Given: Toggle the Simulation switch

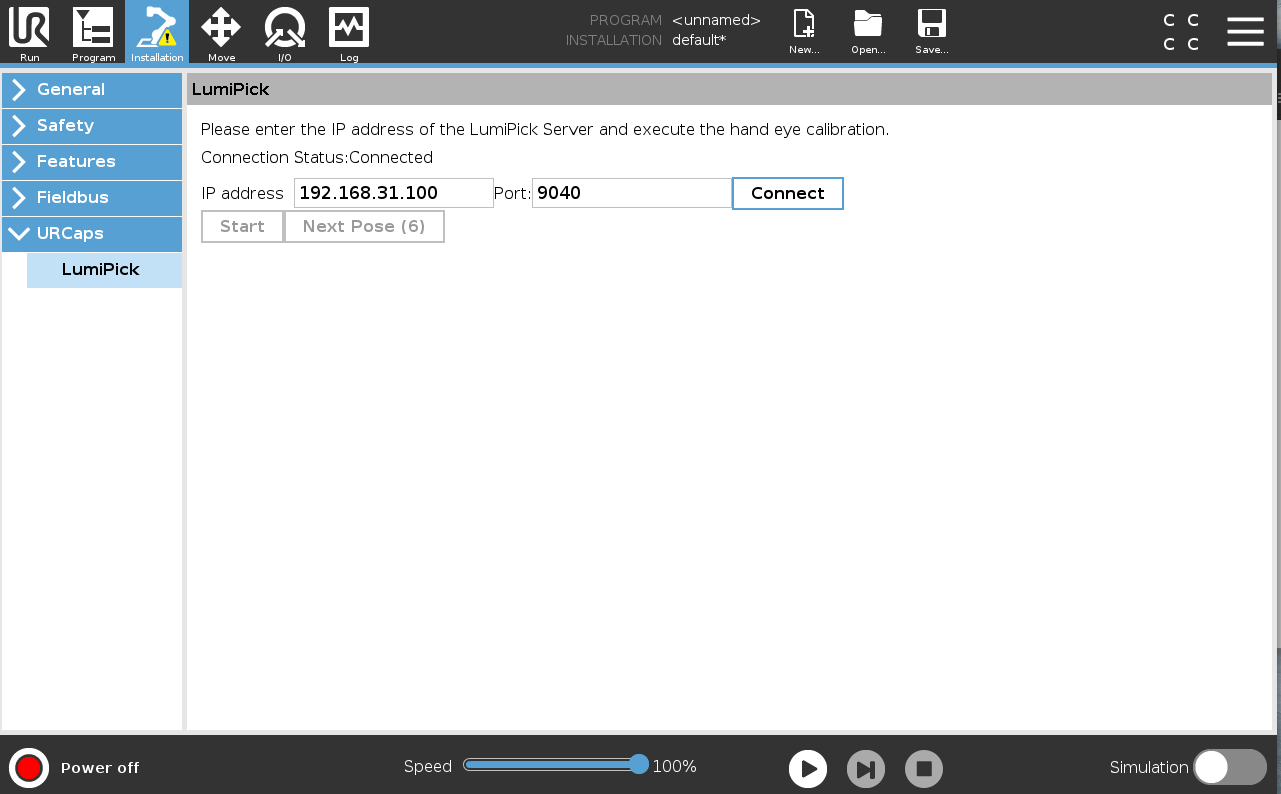Looking at the screenshot, I should pyautogui.click(x=1230, y=767).
